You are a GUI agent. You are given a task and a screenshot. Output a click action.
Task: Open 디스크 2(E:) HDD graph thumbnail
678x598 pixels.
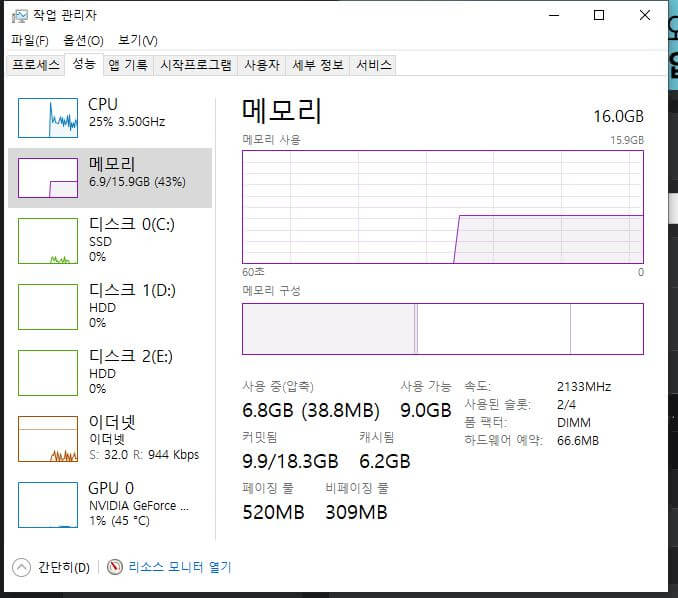[x=48, y=373]
